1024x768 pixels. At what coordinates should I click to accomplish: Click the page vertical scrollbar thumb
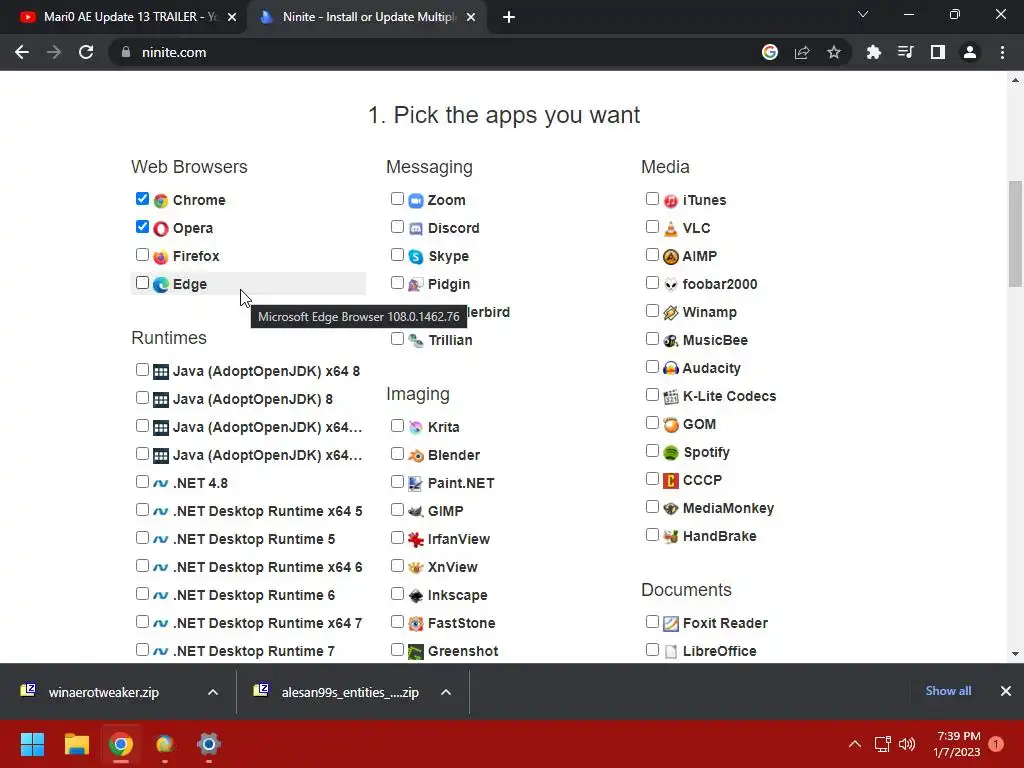tap(1015, 234)
